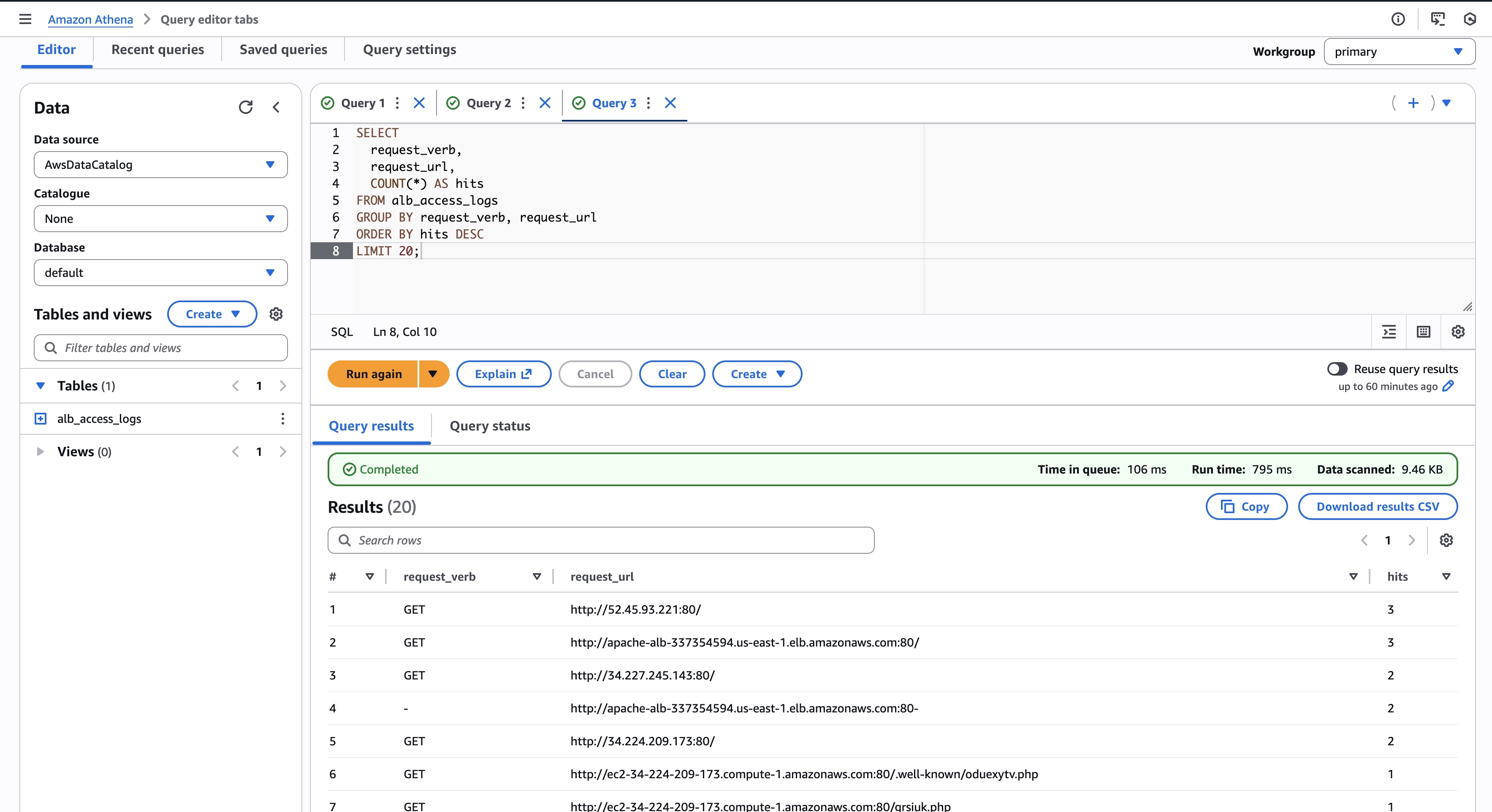Click the format query icon
Viewport: 1492px width, 812px height.
[x=1389, y=332]
